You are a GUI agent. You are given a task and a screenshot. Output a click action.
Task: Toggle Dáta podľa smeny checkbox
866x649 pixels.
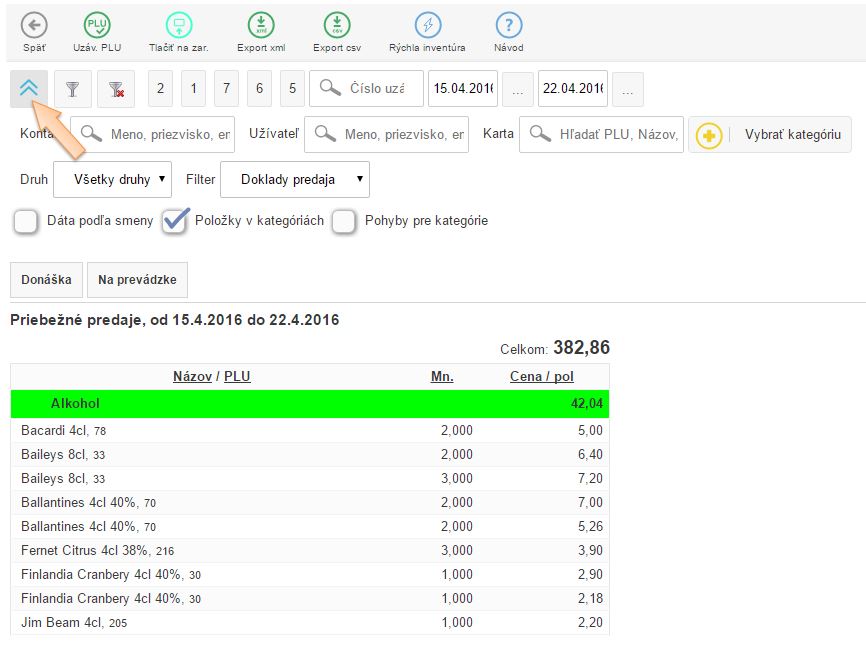pyautogui.click(x=27, y=221)
